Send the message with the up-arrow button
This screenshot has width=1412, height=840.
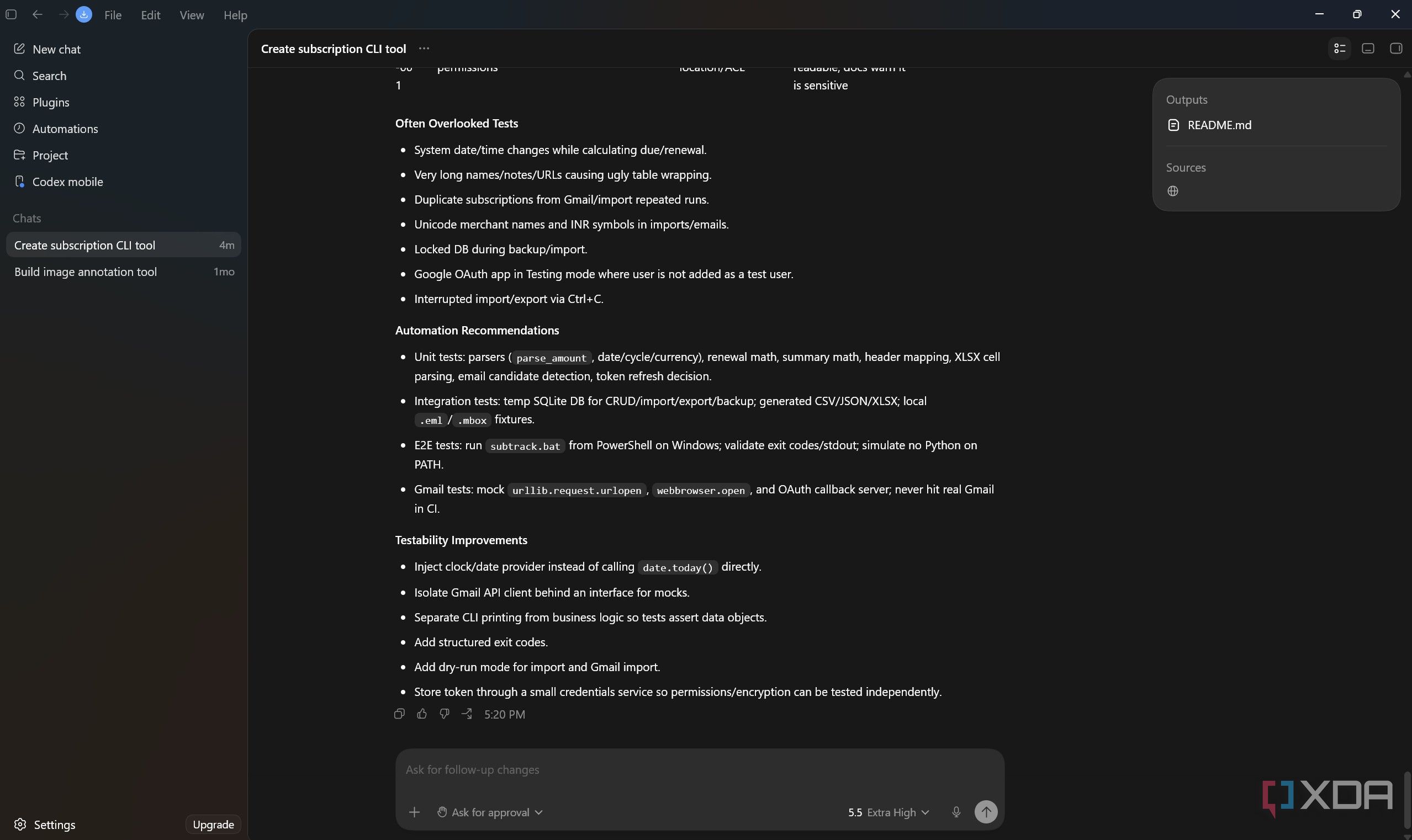(x=986, y=812)
